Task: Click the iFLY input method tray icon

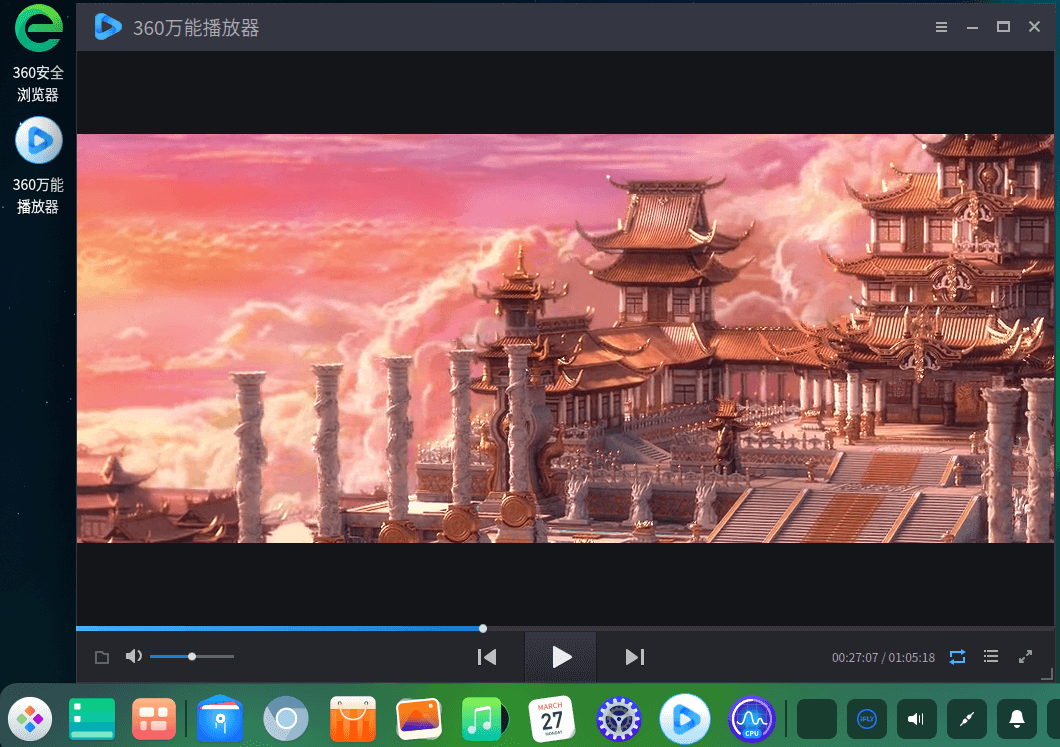Action: [x=867, y=719]
